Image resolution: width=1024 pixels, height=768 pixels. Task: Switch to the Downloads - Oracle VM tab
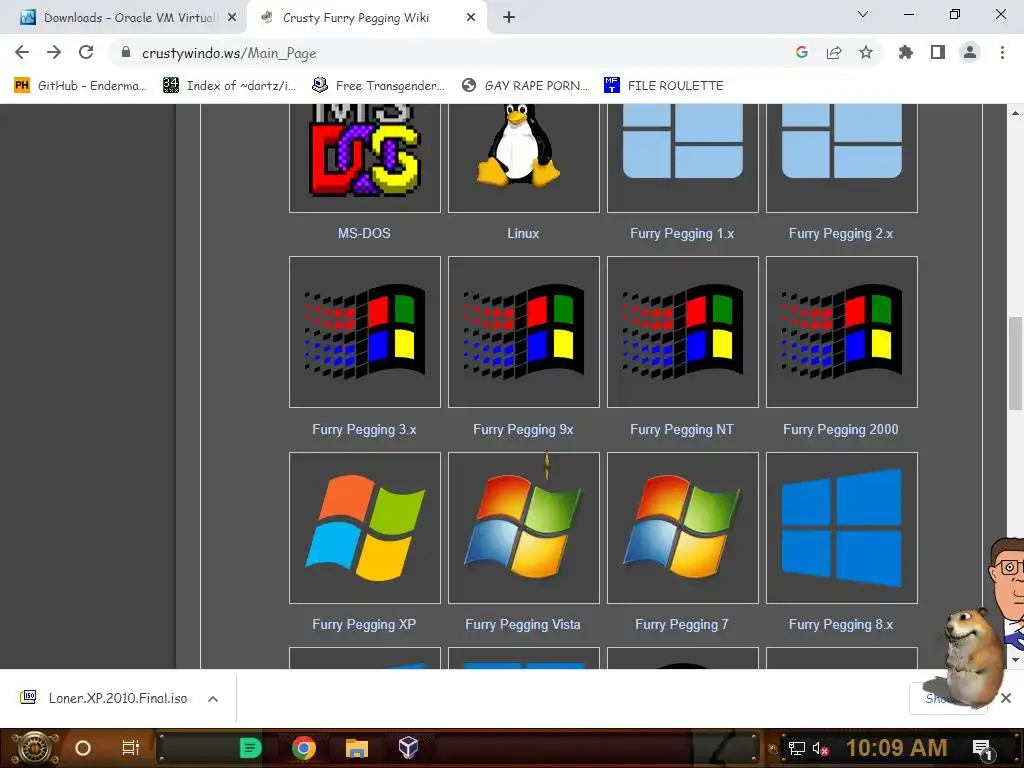123,18
